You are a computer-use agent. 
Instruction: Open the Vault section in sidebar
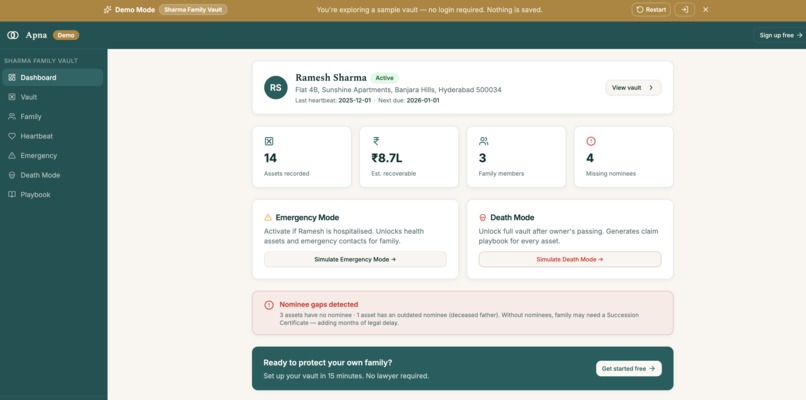pyautogui.click(x=52, y=97)
